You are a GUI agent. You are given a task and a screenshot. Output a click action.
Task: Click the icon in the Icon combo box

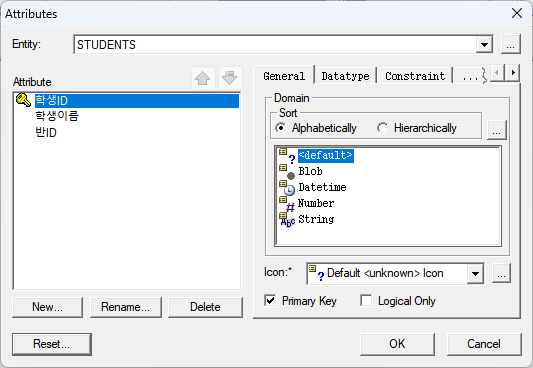(316, 273)
